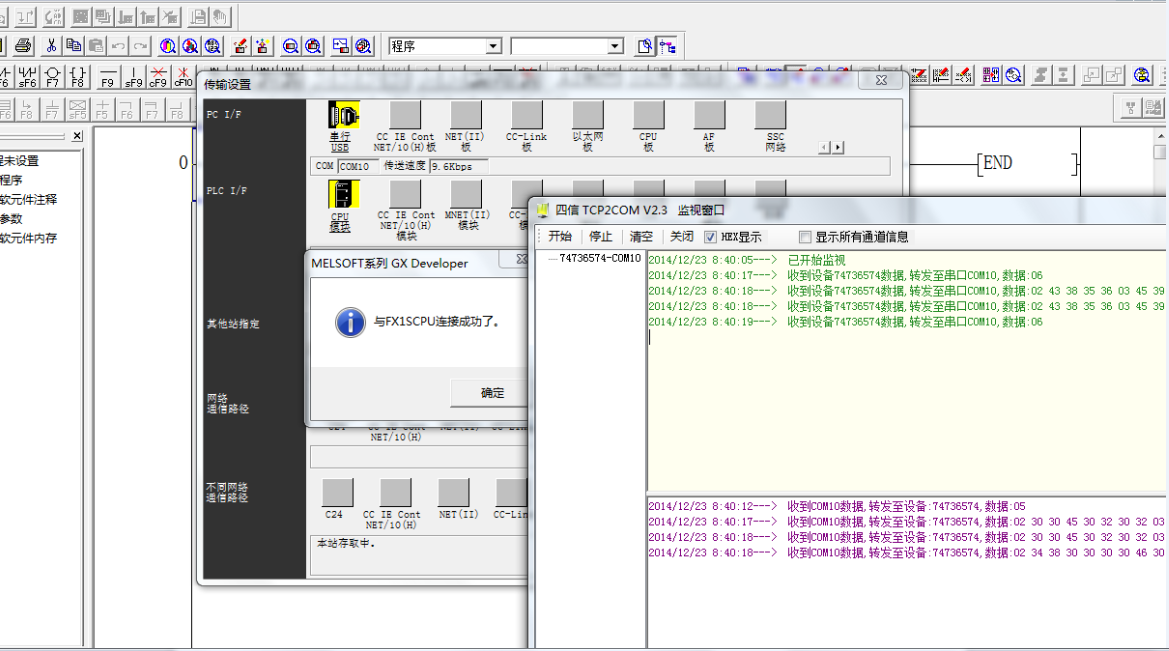Image resolution: width=1169 pixels, height=651 pixels.
Task: Open the 程序 dropdown in toolbar
Action: coord(494,46)
